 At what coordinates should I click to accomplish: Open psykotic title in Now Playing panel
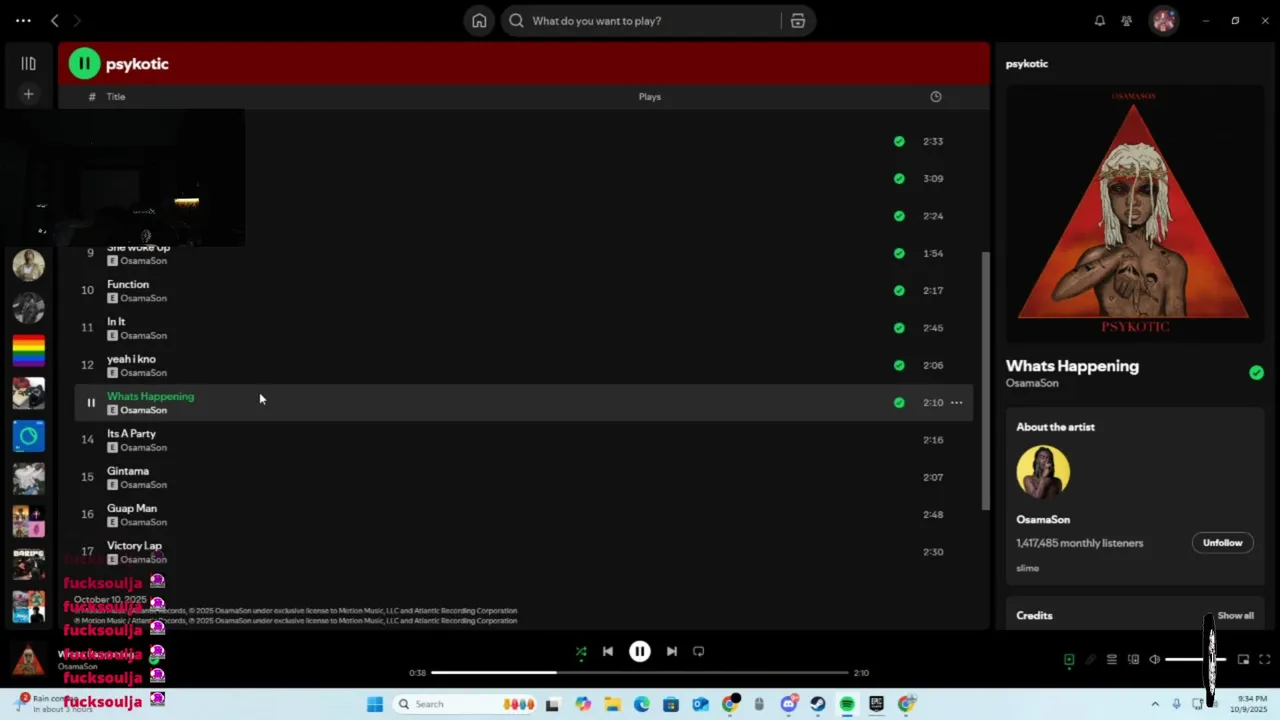[x=1027, y=64]
